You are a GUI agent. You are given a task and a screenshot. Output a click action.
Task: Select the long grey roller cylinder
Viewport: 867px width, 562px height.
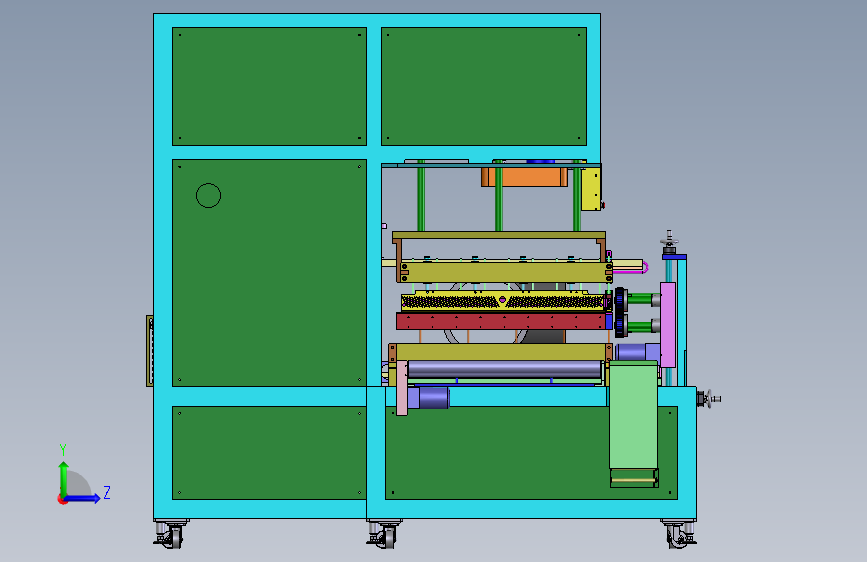pos(504,370)
